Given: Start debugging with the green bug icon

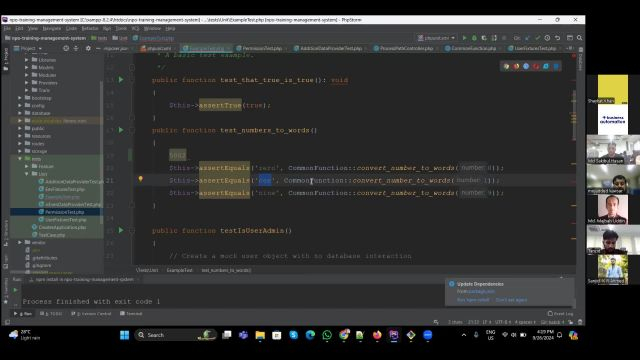Looking at the screenshot, I should [x=474, y=38].
